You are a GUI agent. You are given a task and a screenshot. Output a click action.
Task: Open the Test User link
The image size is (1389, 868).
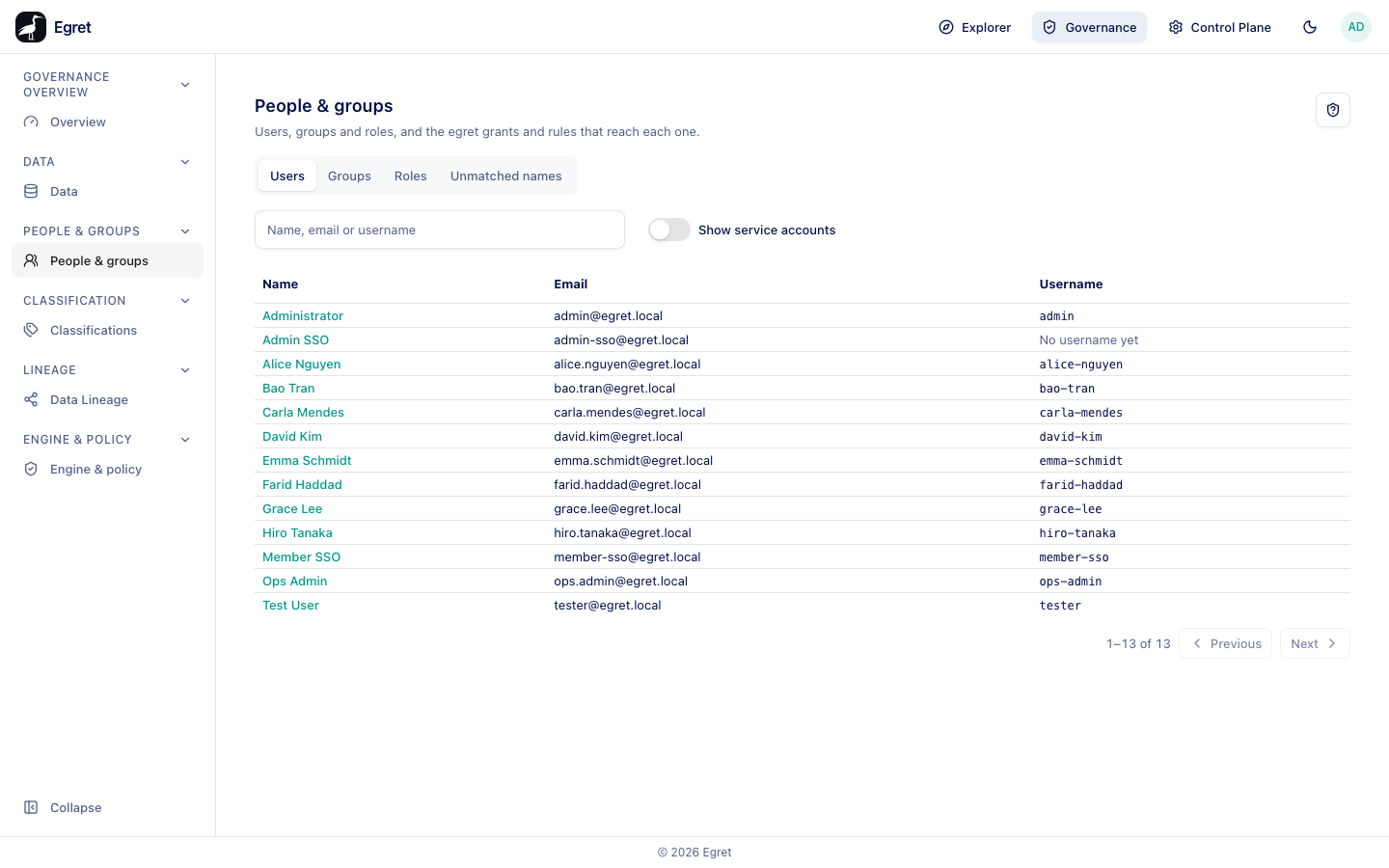point(290,606)
